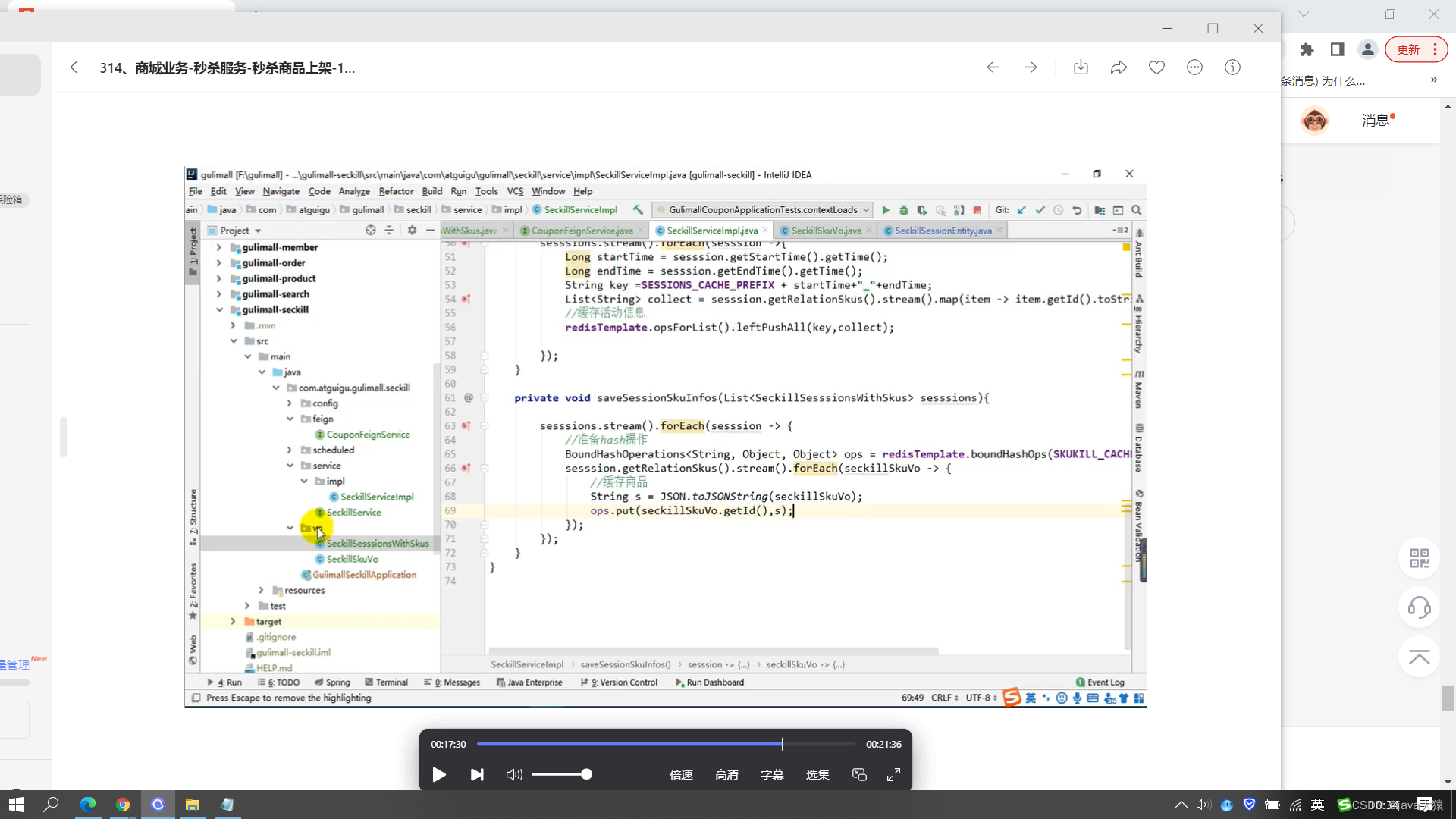Open the picture-in-picture mini player
The height and width of the screenshot is (819, 1456).
859,774
